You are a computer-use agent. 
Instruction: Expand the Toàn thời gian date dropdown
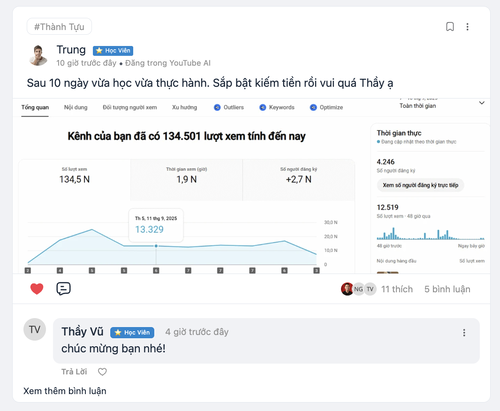[481, 103]
